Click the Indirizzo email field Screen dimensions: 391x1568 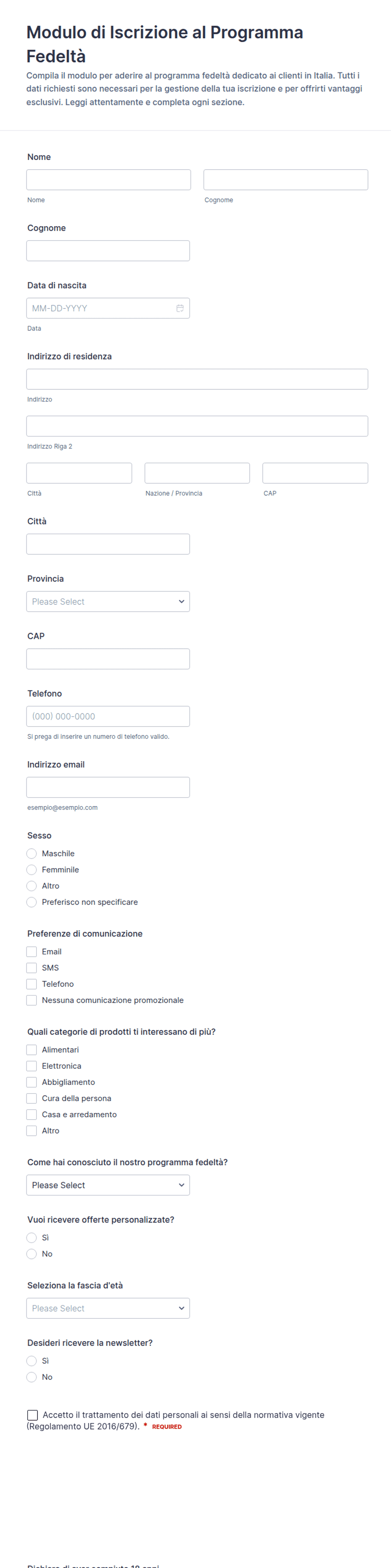click(x=108, y=787)
